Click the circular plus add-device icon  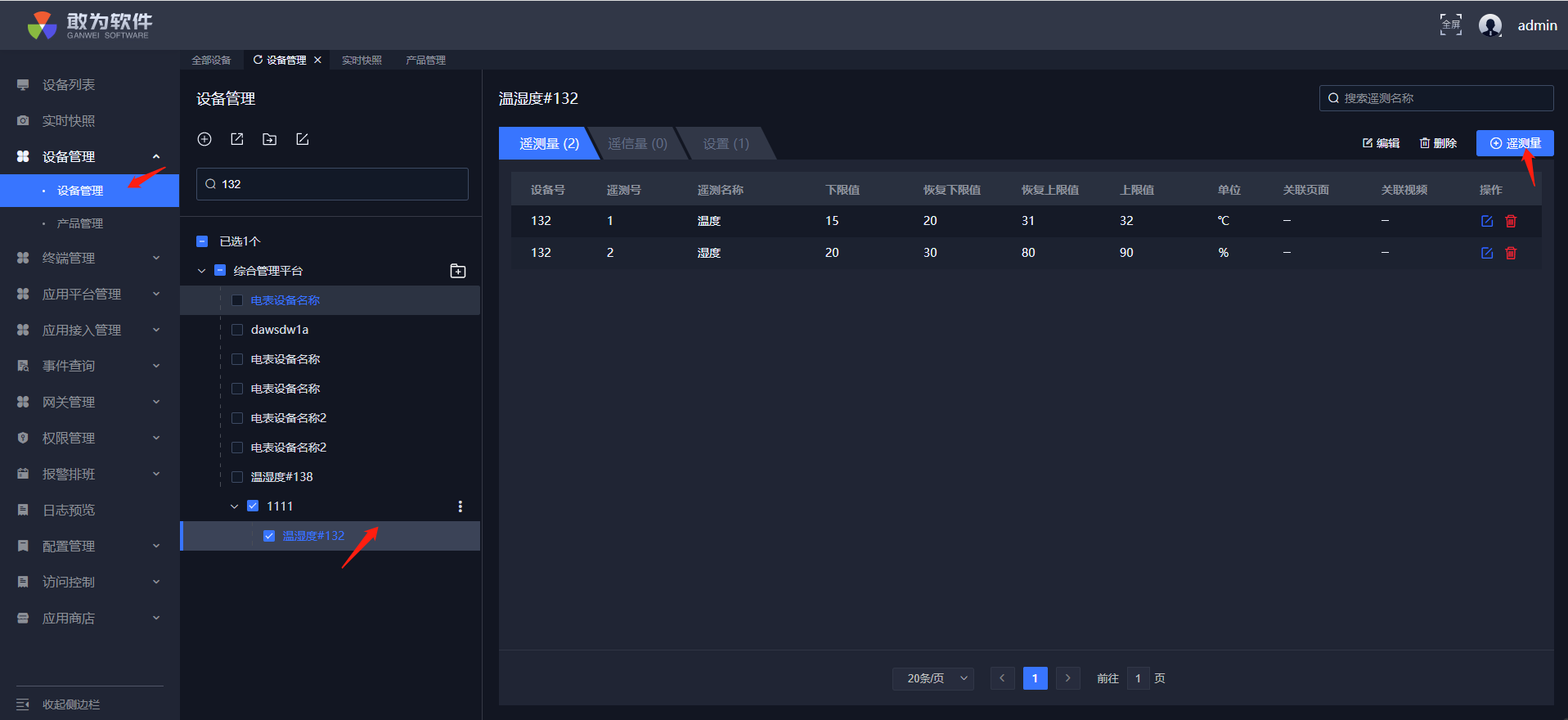coord(204,139)
